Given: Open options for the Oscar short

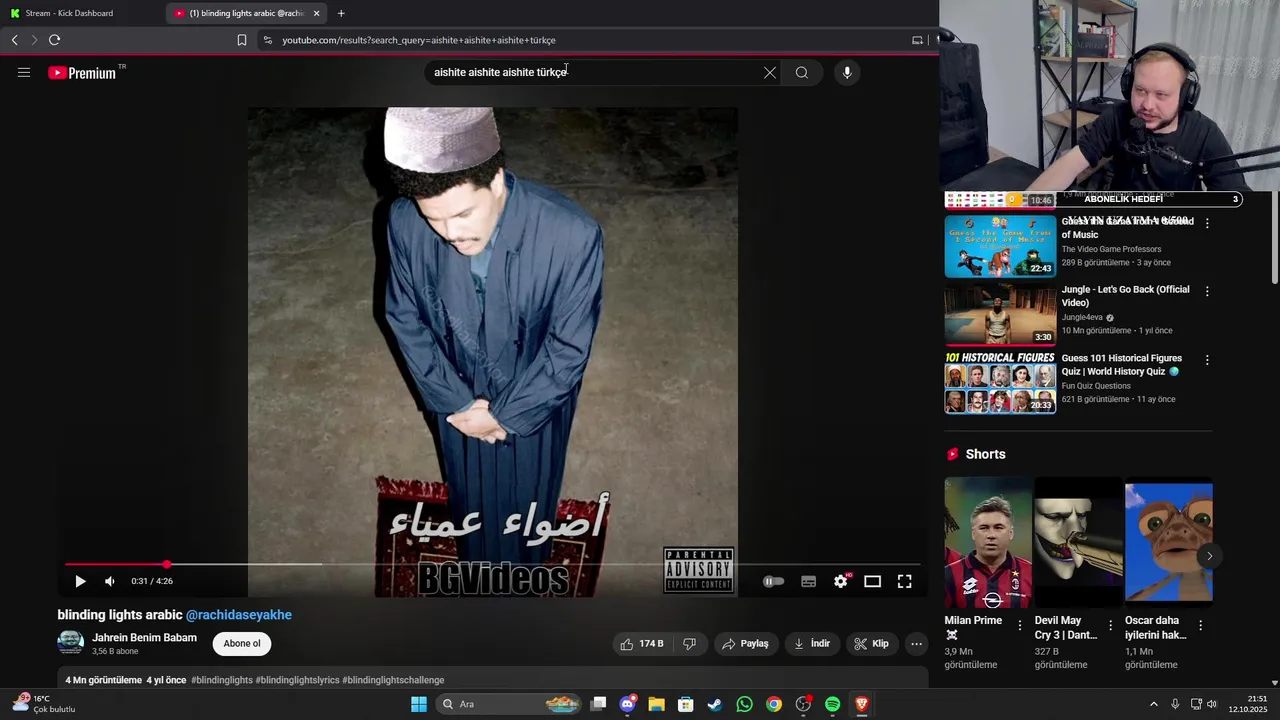Looking at the screenshot, I should click(x=1200, y=625).
